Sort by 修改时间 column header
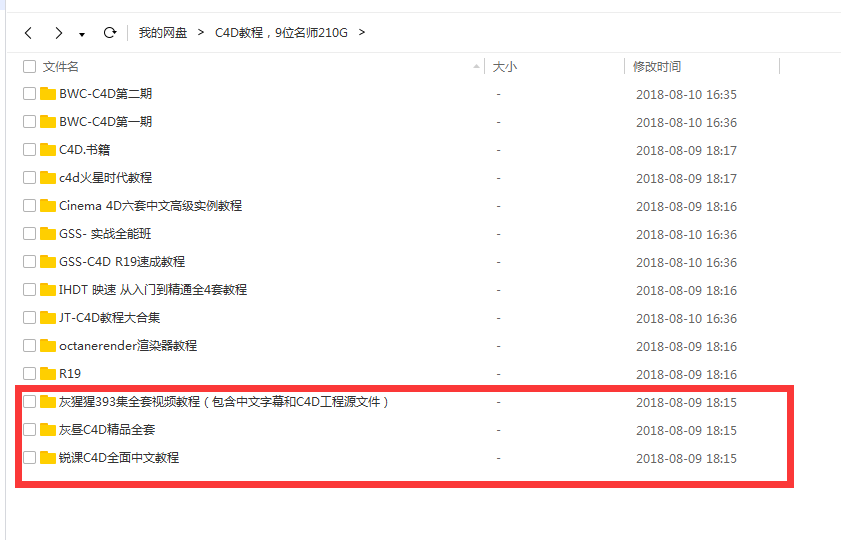Viewport: 841px width, 540px height. pos(656,66)
